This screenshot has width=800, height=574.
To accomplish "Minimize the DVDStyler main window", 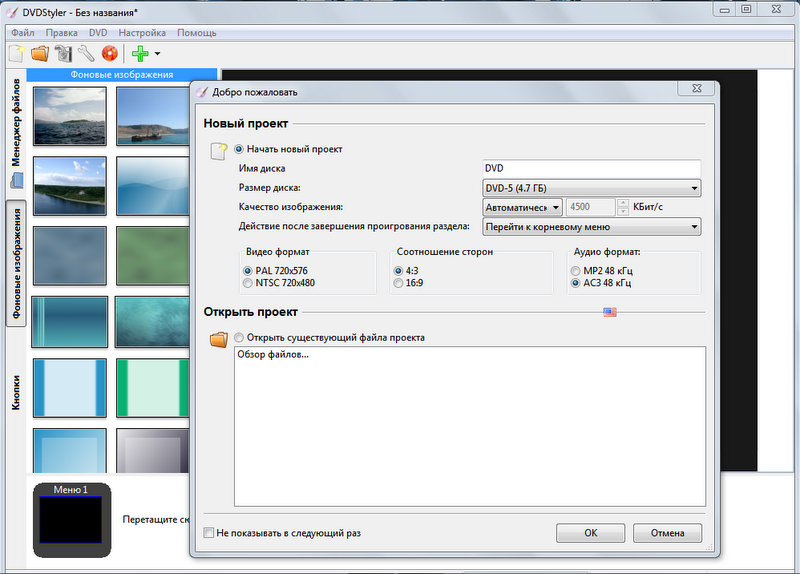I will [x=724, y=9].
